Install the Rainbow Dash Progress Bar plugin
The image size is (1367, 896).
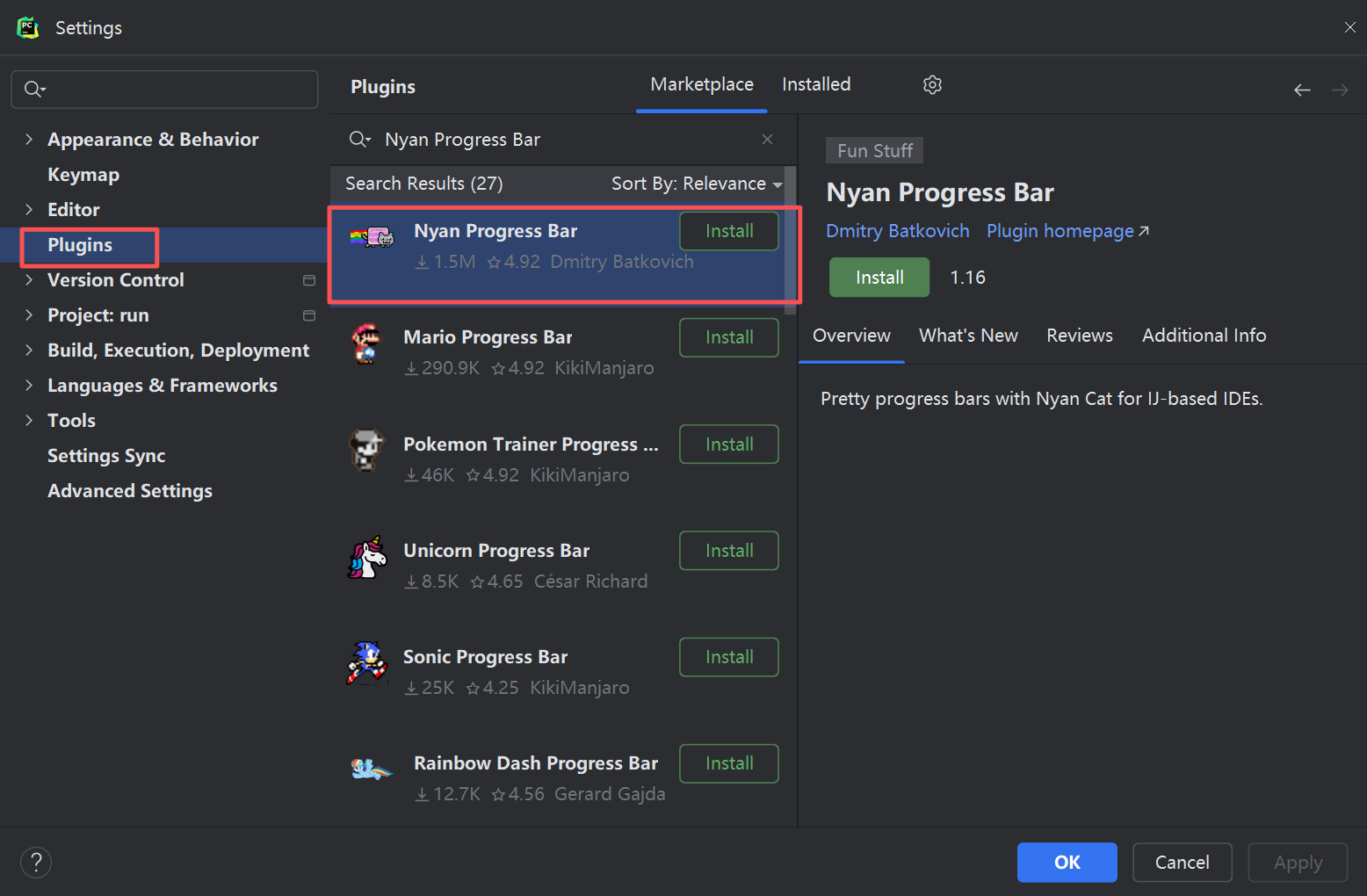(x=729, y=763)
